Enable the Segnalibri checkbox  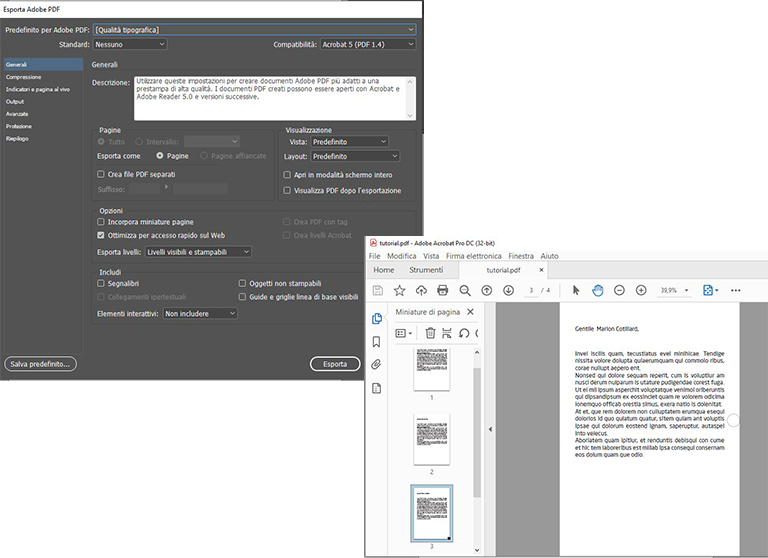[101, 283]
